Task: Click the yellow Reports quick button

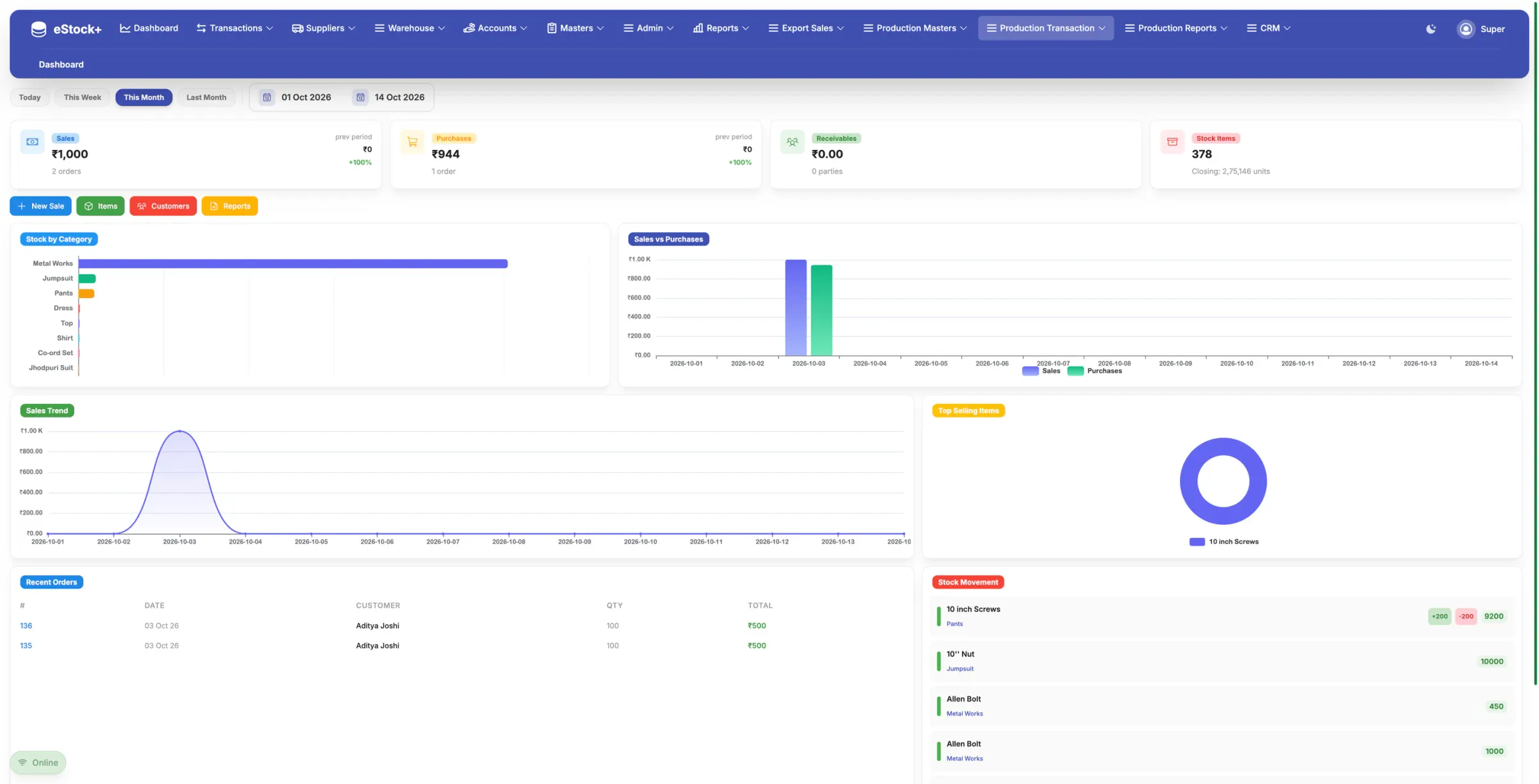Action: tap(230, 206)
